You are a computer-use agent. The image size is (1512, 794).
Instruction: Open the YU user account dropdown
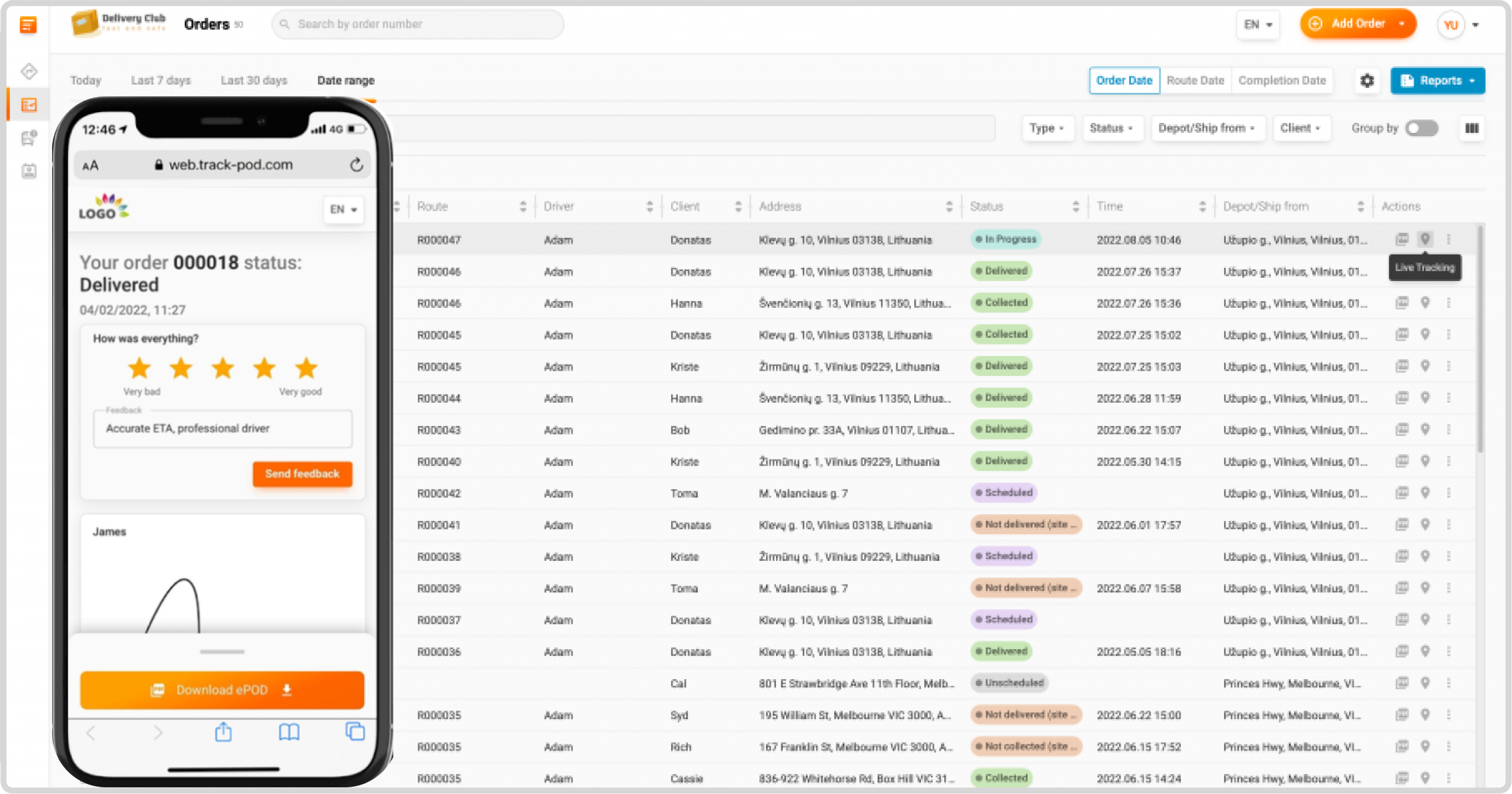coord(1459,25)
